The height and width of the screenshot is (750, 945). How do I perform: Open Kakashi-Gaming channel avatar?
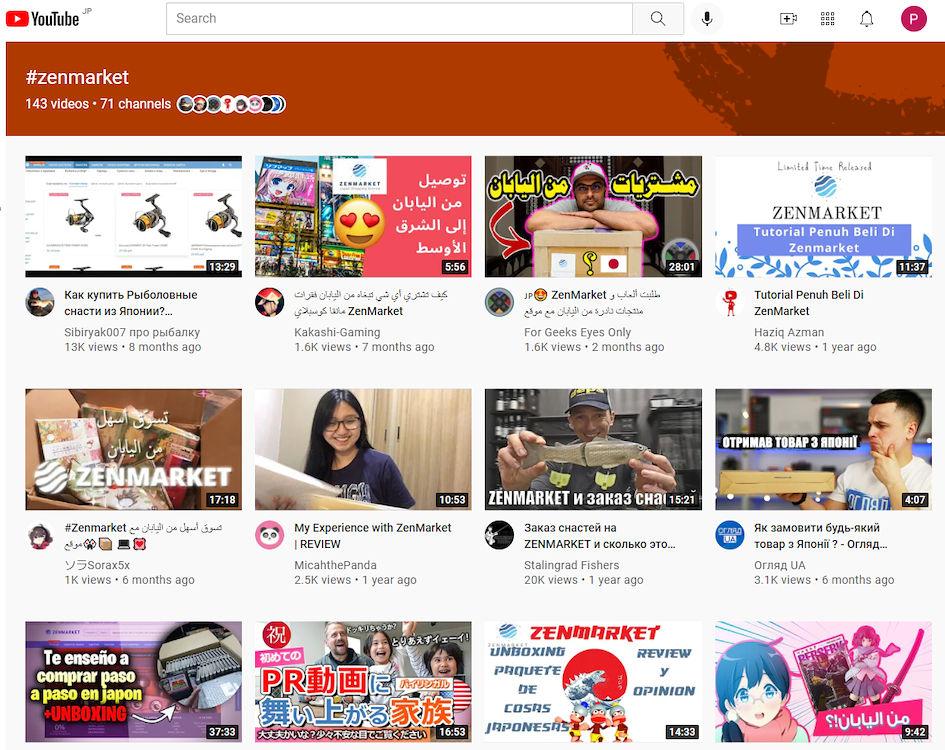[269, 302]
